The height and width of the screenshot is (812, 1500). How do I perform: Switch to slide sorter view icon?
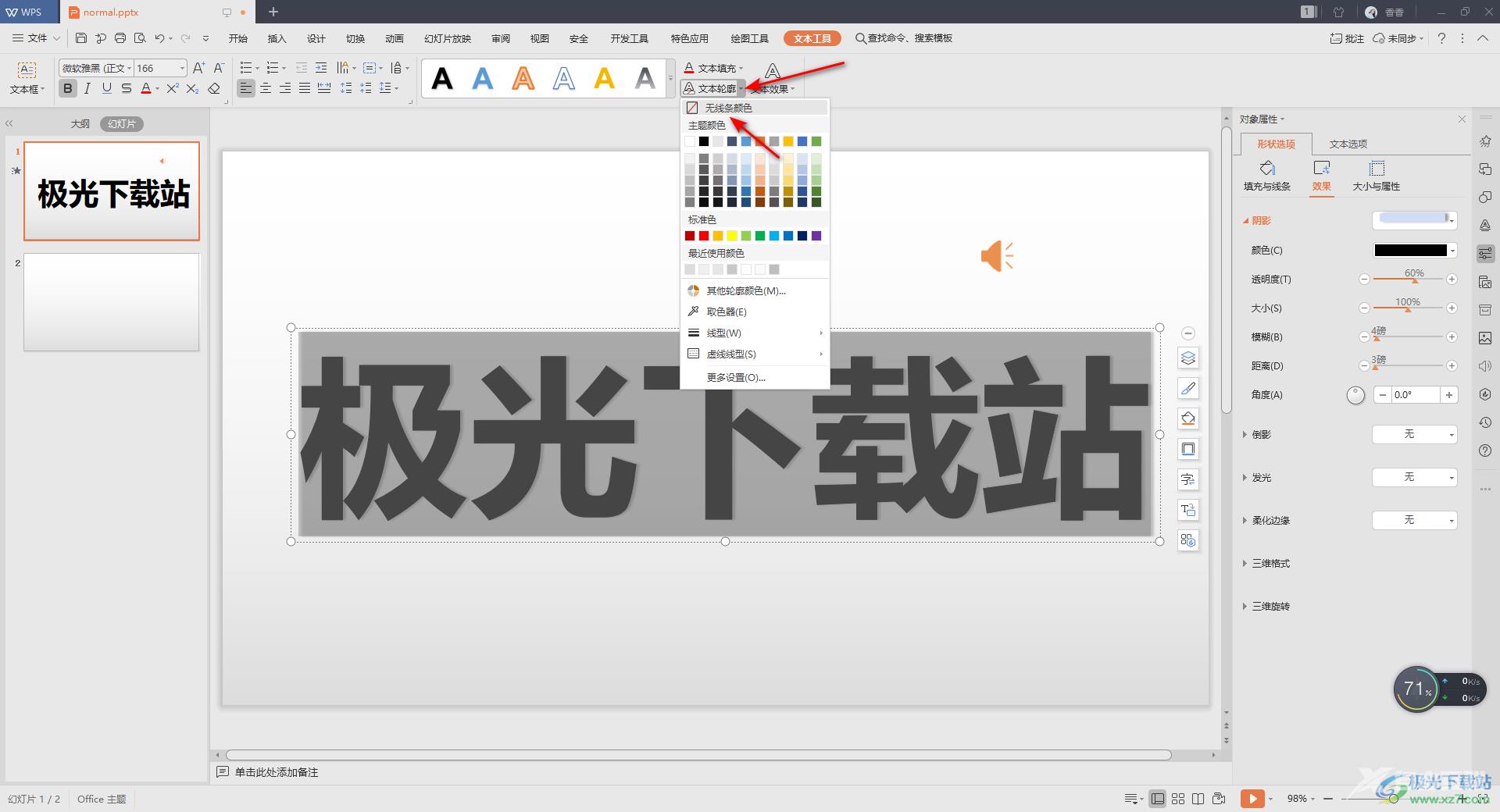pyautogui.click(x=1178, y=798)
